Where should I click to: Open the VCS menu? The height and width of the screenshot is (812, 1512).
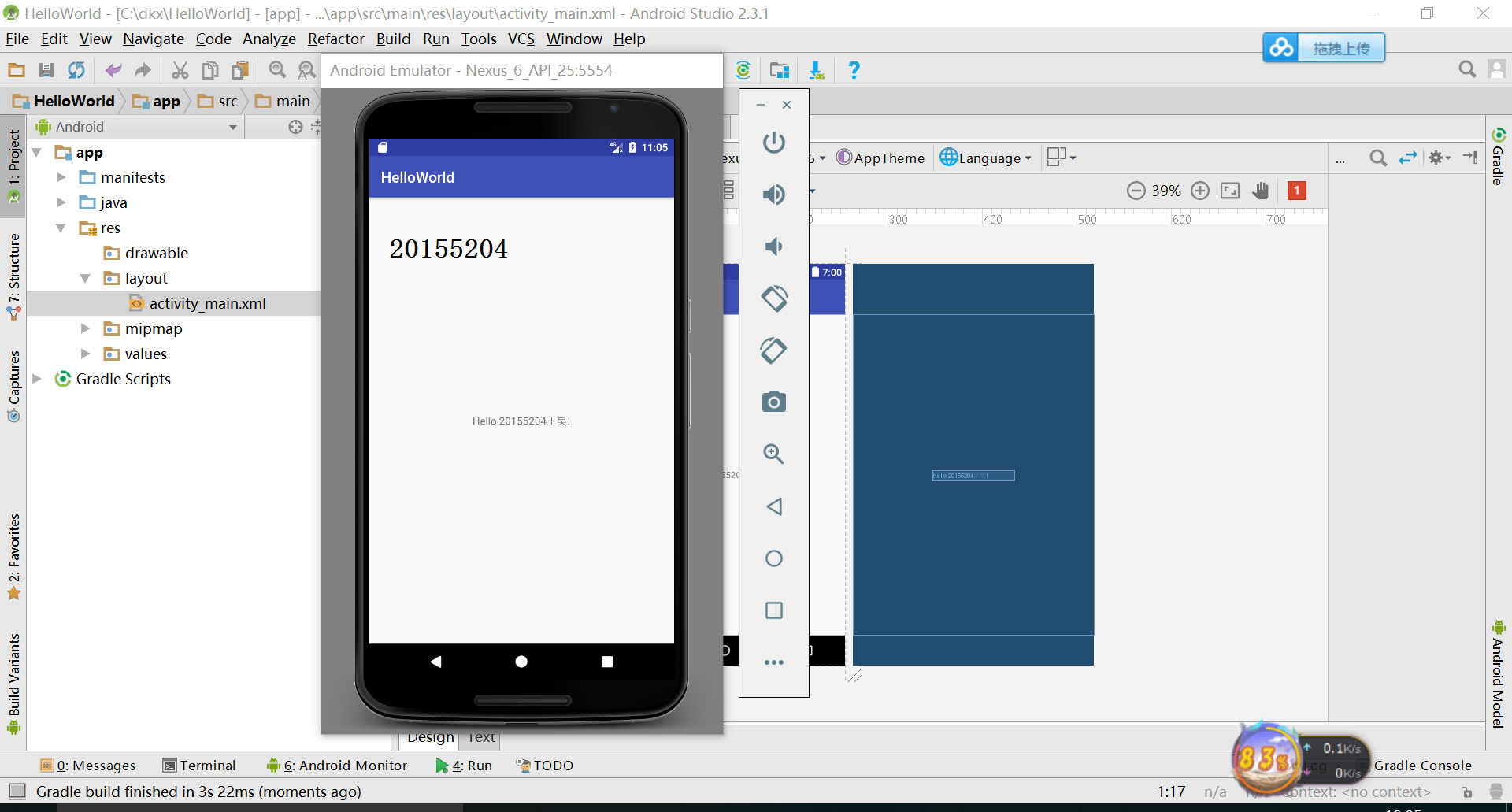click(521, 39)
